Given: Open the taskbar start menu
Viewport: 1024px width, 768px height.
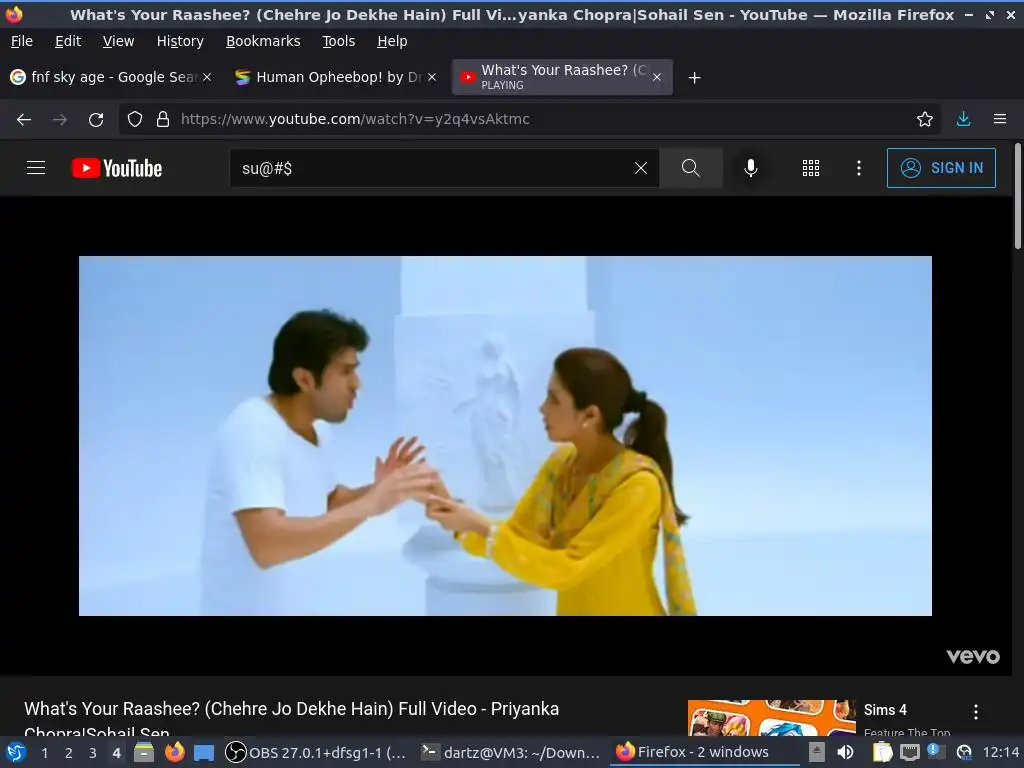Looking at the screenshot, I should [x=16, y=752].
